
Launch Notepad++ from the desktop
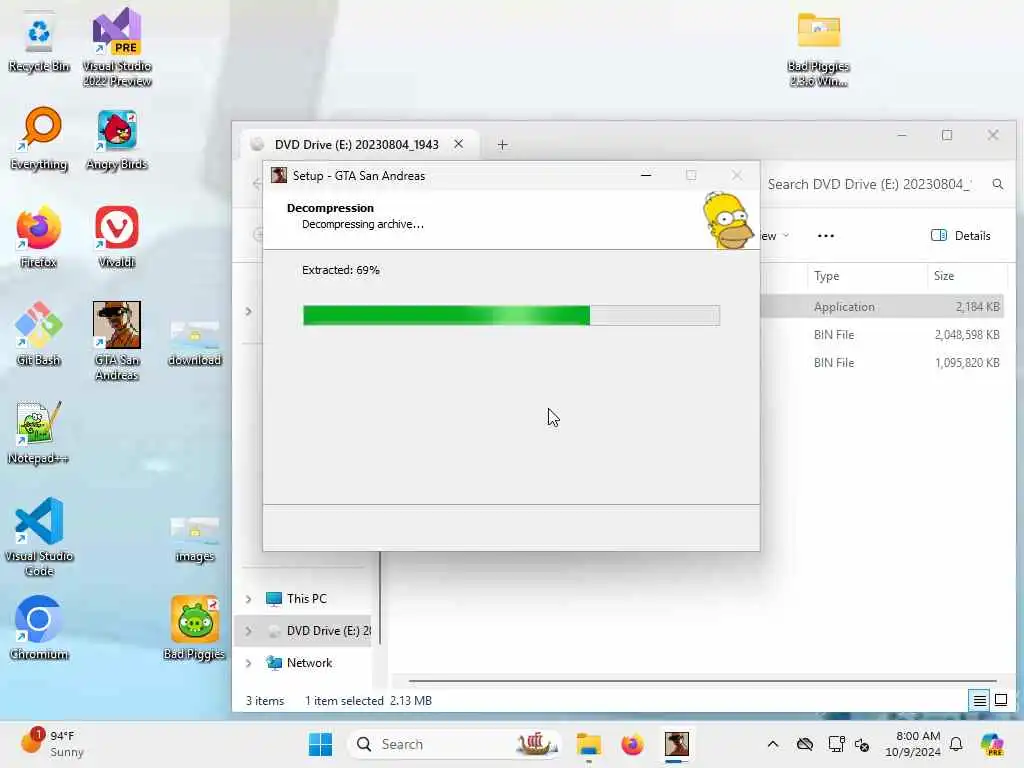point(39,432)
